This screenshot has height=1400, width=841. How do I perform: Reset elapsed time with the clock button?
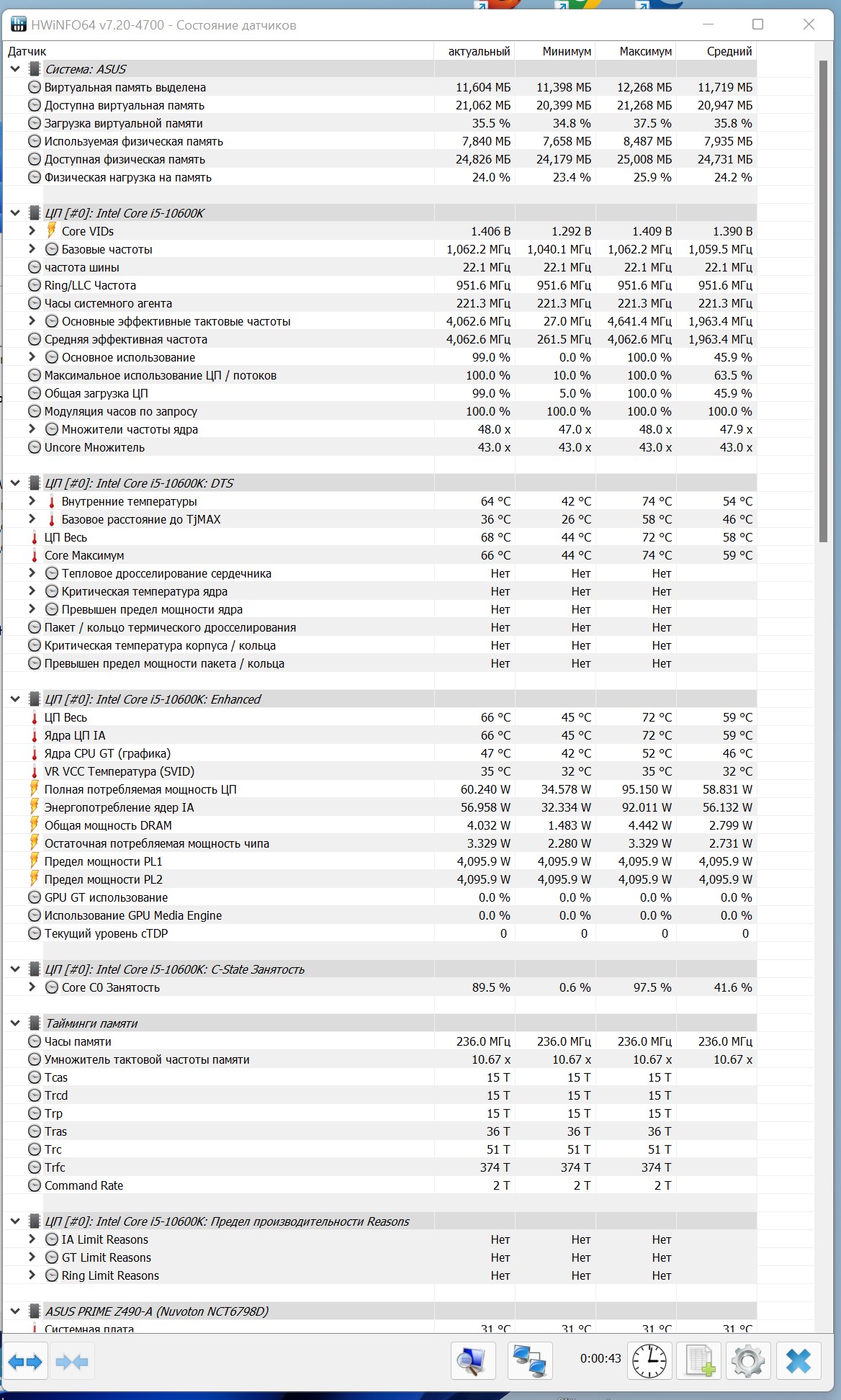(x=649, y=1361)
